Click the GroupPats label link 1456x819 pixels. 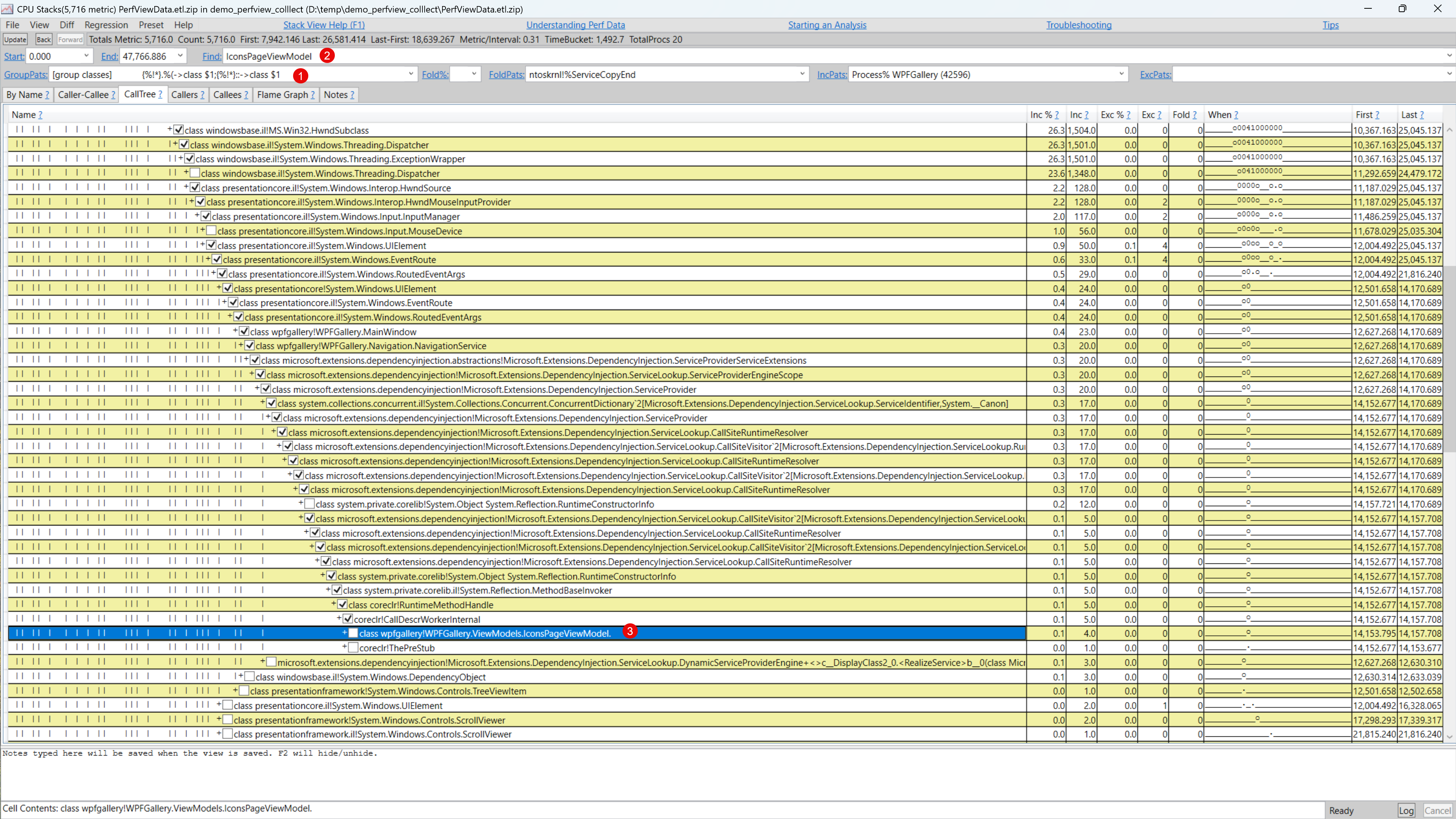[x=26, y=75]
